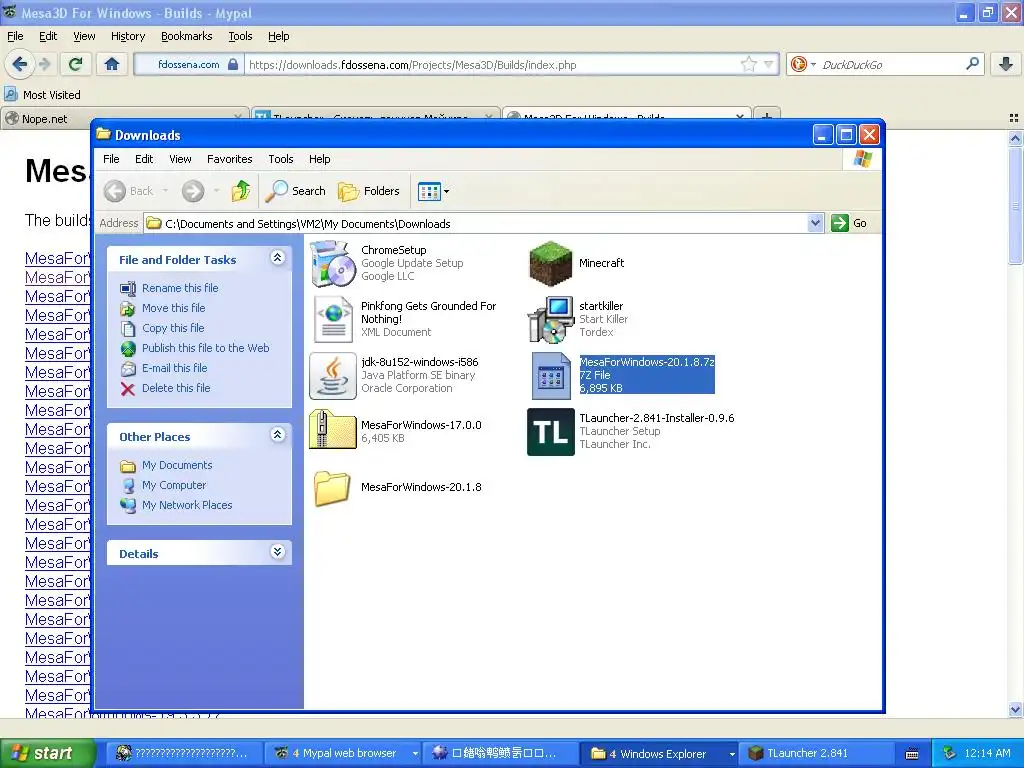Open the Explorer File menu

pos(111,159)
